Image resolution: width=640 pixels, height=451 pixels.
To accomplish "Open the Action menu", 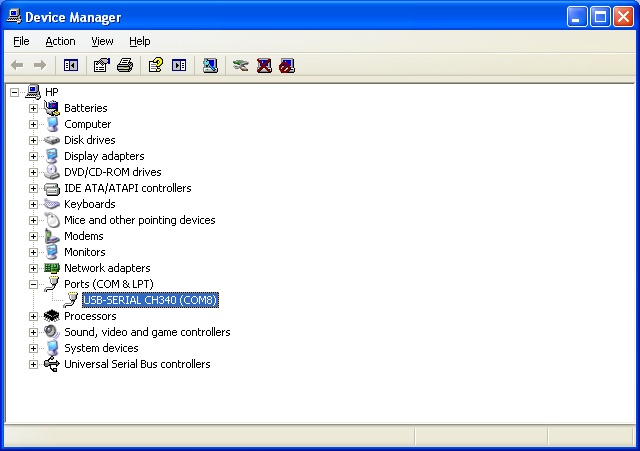I will coord(60,41).
